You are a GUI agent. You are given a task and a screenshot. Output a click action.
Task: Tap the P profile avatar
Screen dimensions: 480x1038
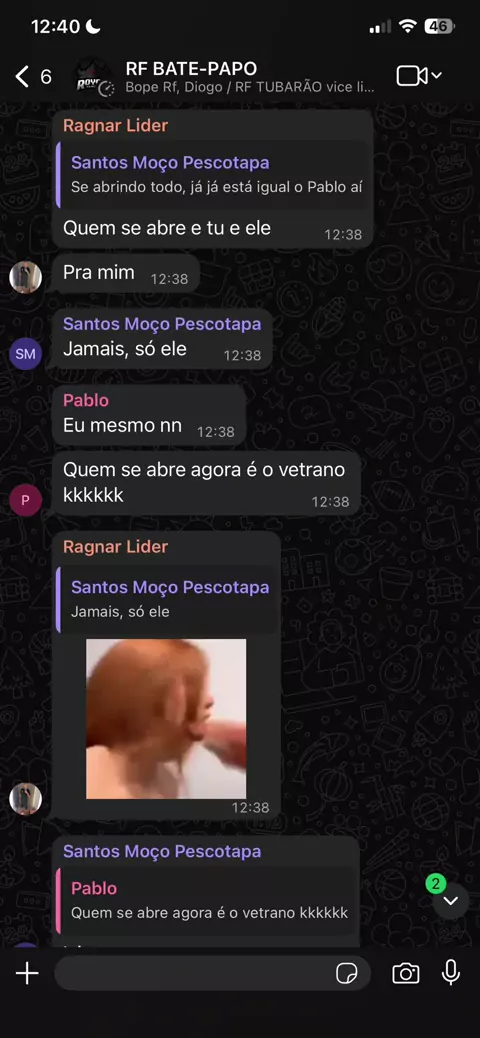pos(25,500)
